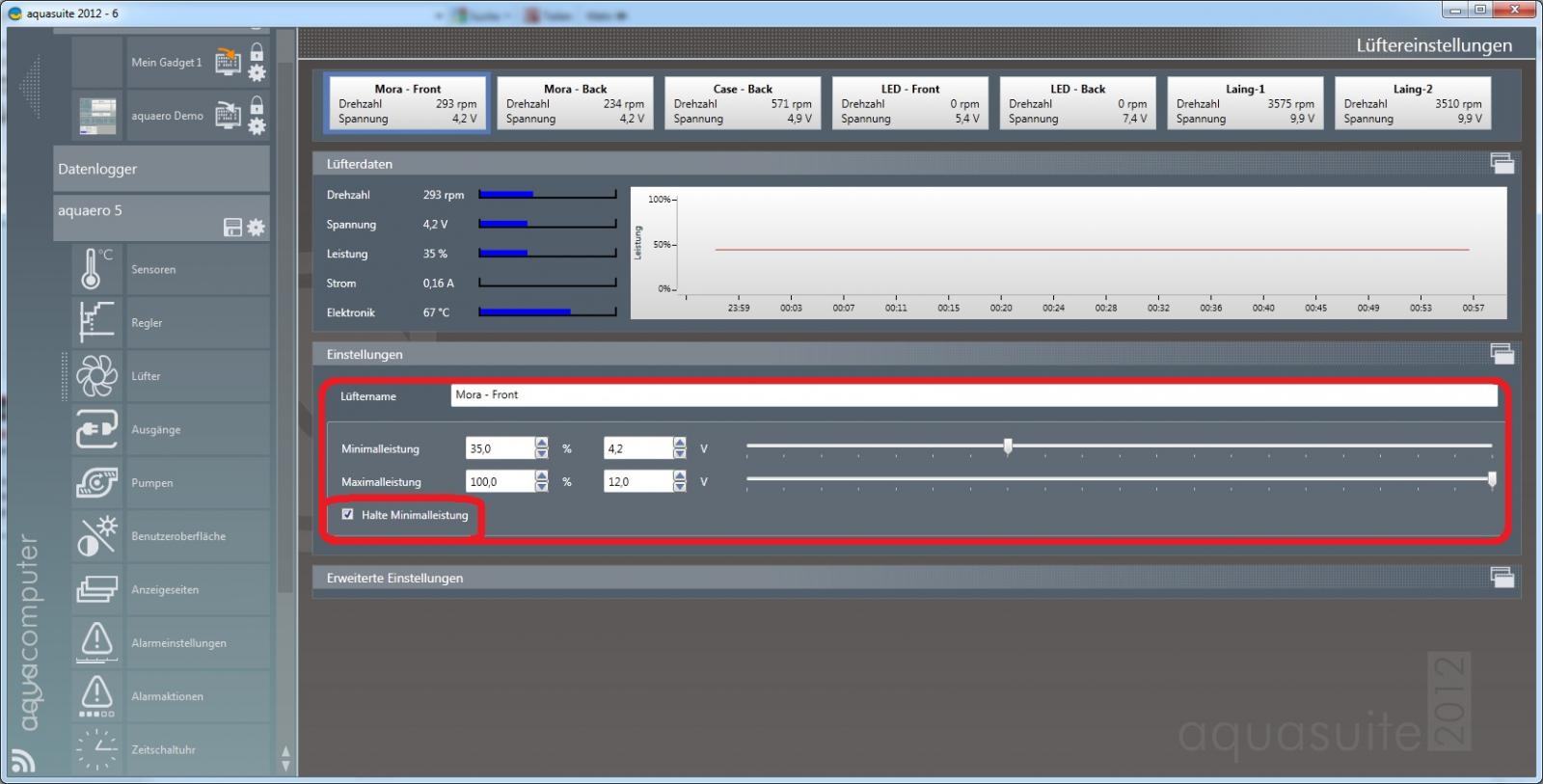Screen dimensions: 1543x784
Task: Click the lock icon for aquaero Demo
Action: point(257,105)
